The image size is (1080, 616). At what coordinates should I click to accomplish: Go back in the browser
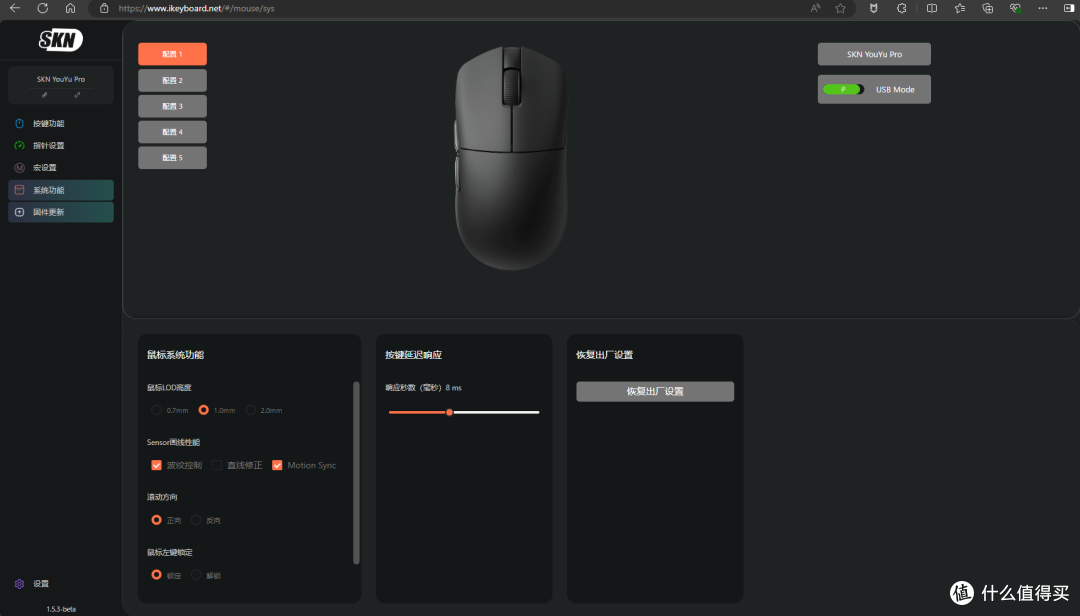pyautogui.click(x=14, y=8)
